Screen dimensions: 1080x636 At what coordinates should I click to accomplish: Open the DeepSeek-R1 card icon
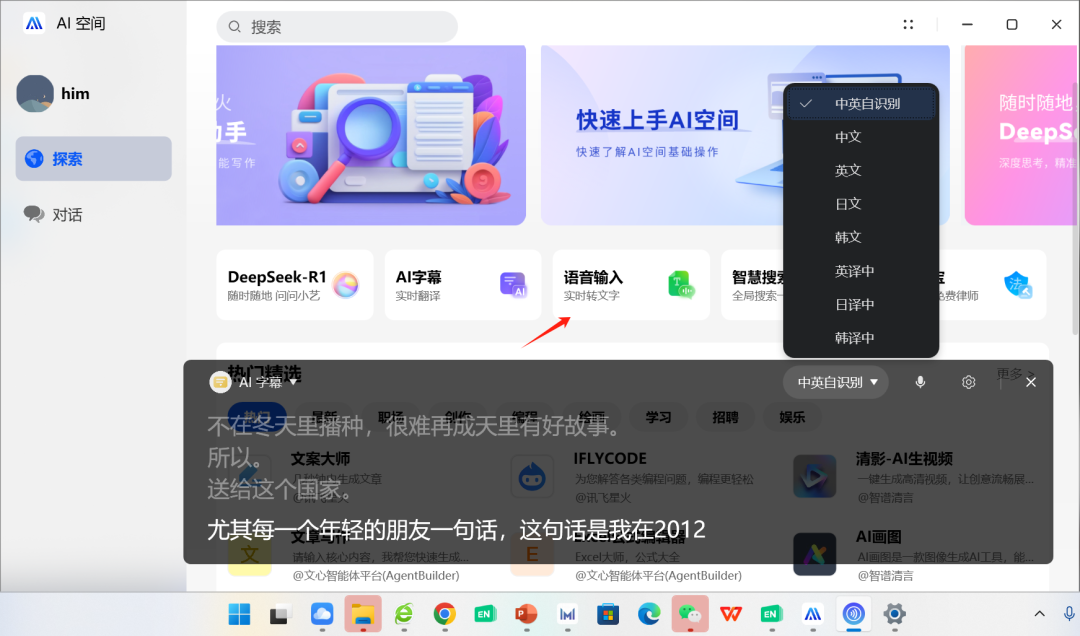(x=347, y=285)
